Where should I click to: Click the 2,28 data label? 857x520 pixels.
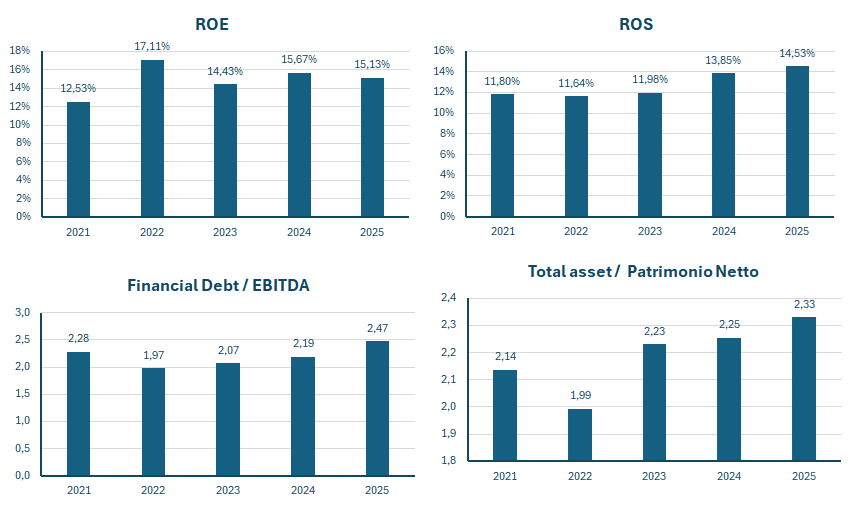[78, 338]
